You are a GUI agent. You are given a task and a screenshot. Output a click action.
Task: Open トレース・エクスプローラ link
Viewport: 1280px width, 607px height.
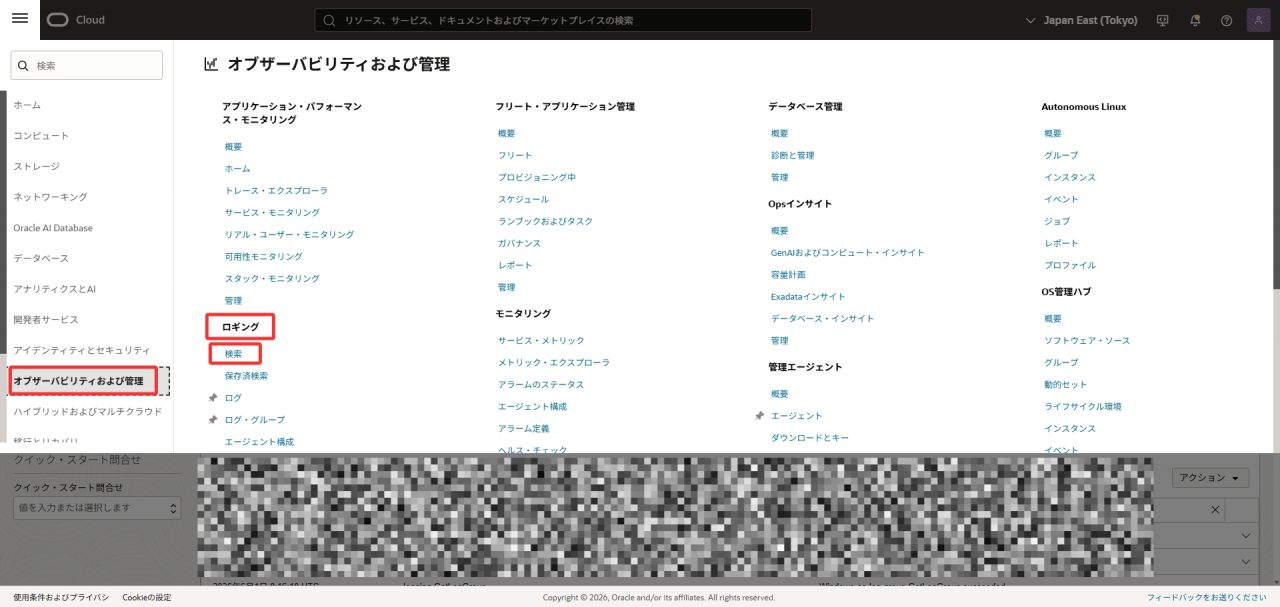coord(276,190)
